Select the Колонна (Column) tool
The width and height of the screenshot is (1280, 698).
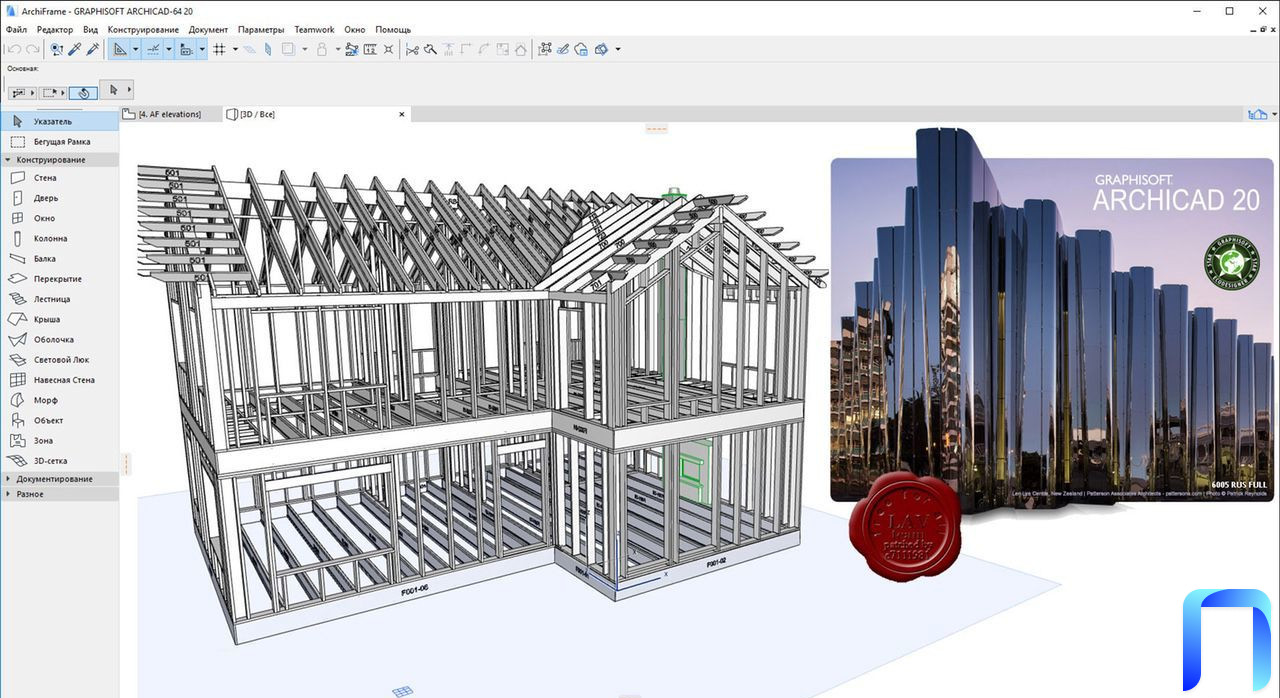coord(59,239)
